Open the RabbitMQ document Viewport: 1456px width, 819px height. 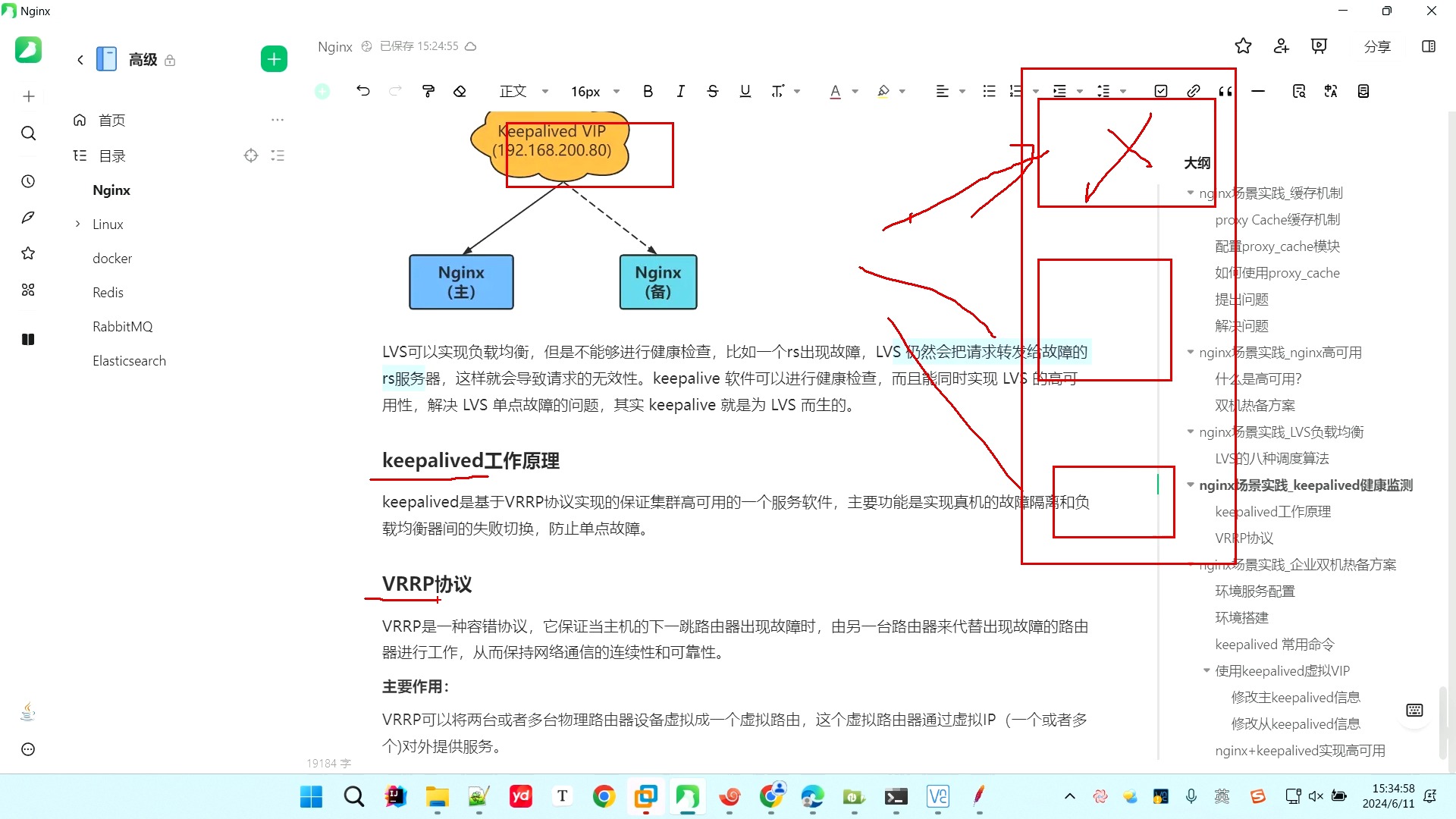pos(122,326)
